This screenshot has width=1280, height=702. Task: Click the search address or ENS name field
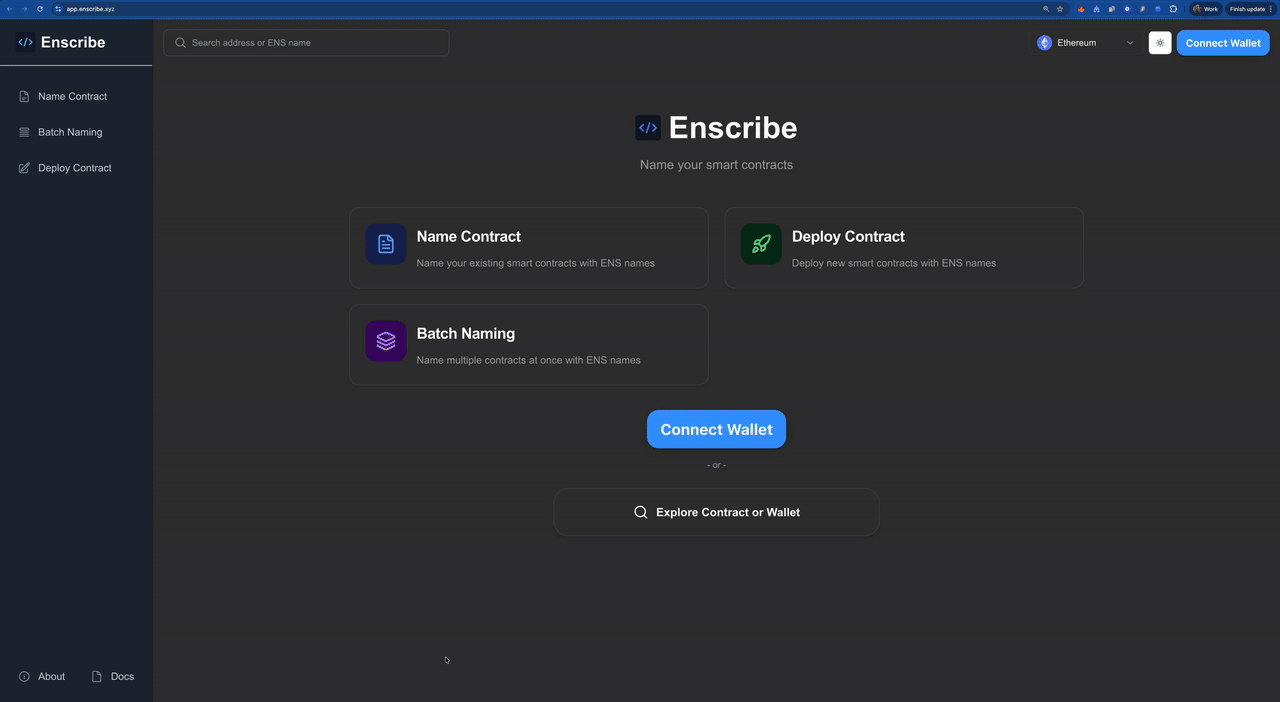pos(305,42)
